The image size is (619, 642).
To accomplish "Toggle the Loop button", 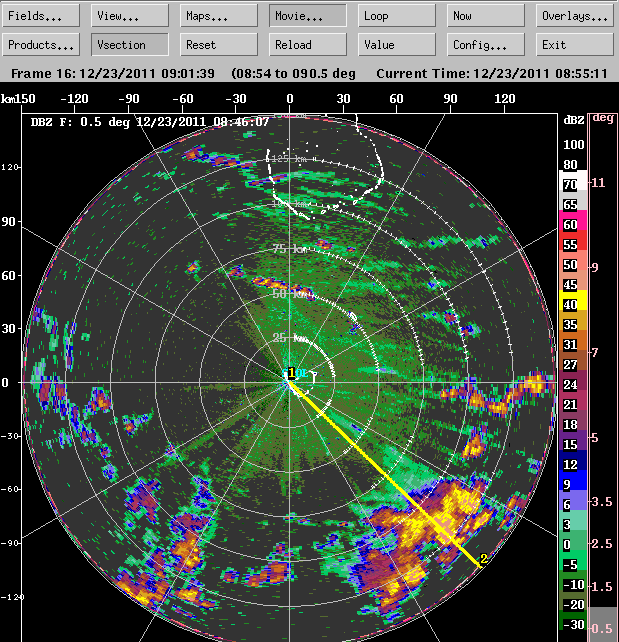I will point(397,16).
